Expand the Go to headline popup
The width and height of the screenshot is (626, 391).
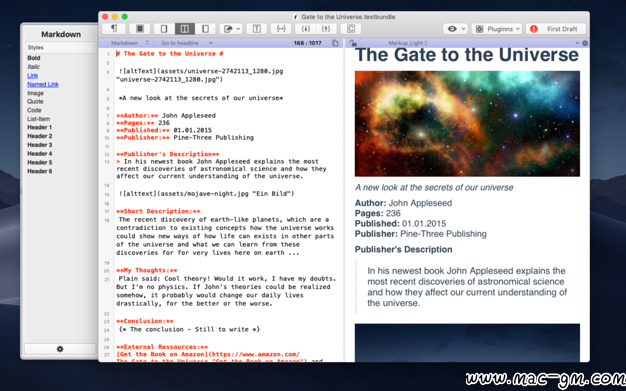[x=187, y=43]
